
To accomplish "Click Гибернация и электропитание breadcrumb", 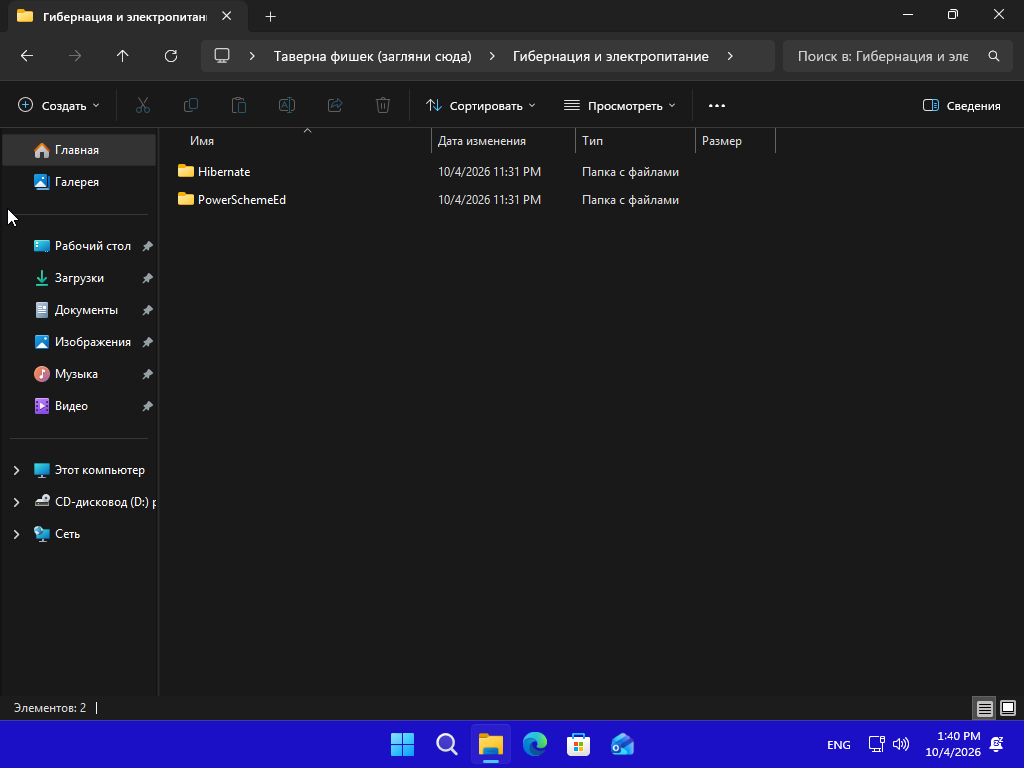I will (x=611, y=56).
